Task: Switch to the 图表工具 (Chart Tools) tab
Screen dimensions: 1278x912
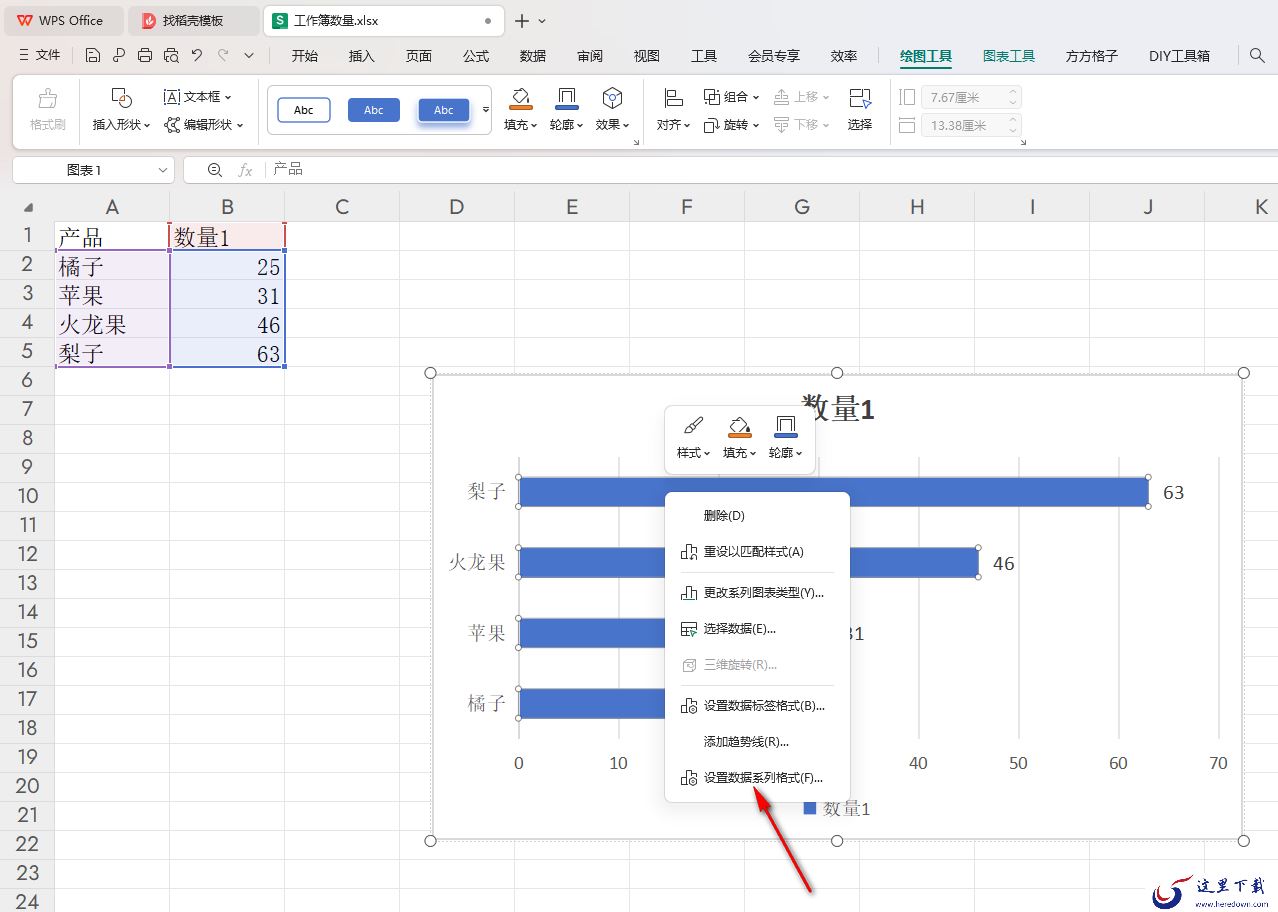Action: pos(1009,56)
